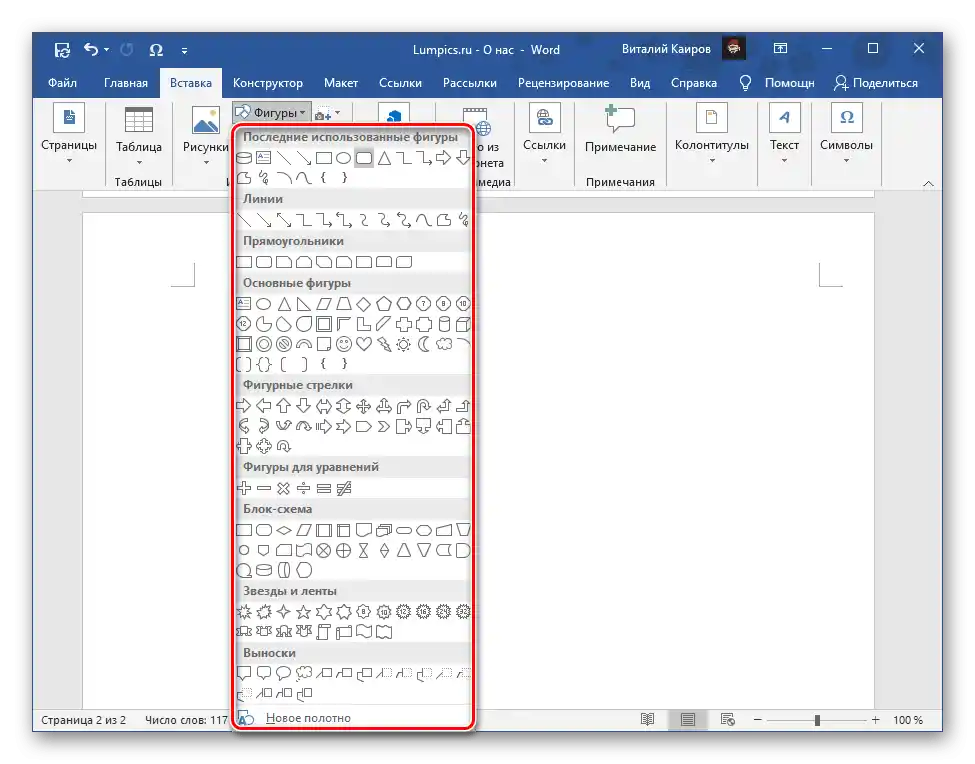975x764 pixels.
Task: Choose the Pentagon shape in Основные фигуры
Action: (x=384, y=304)
